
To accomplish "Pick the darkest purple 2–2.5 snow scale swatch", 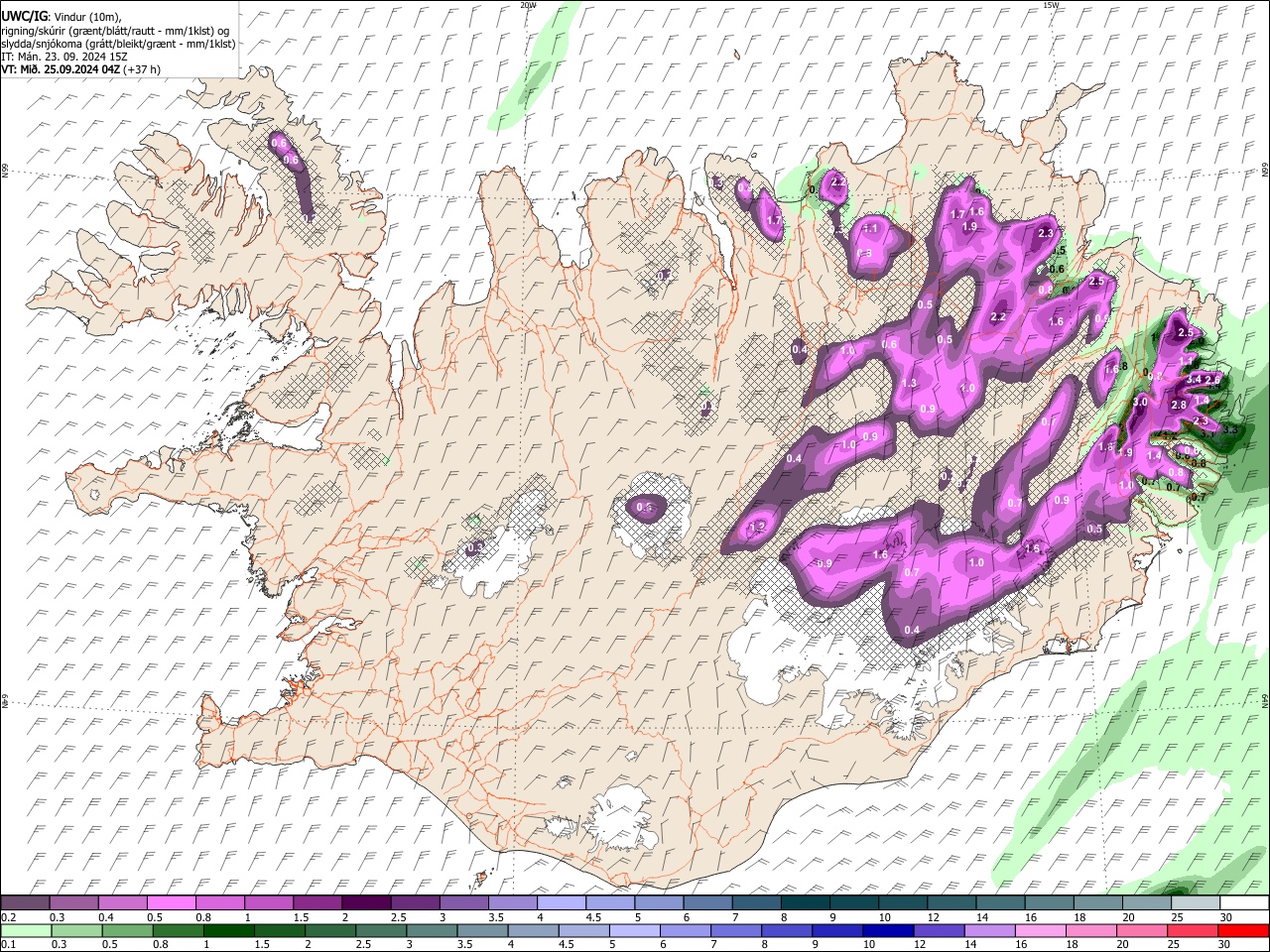I will point(365,902).
